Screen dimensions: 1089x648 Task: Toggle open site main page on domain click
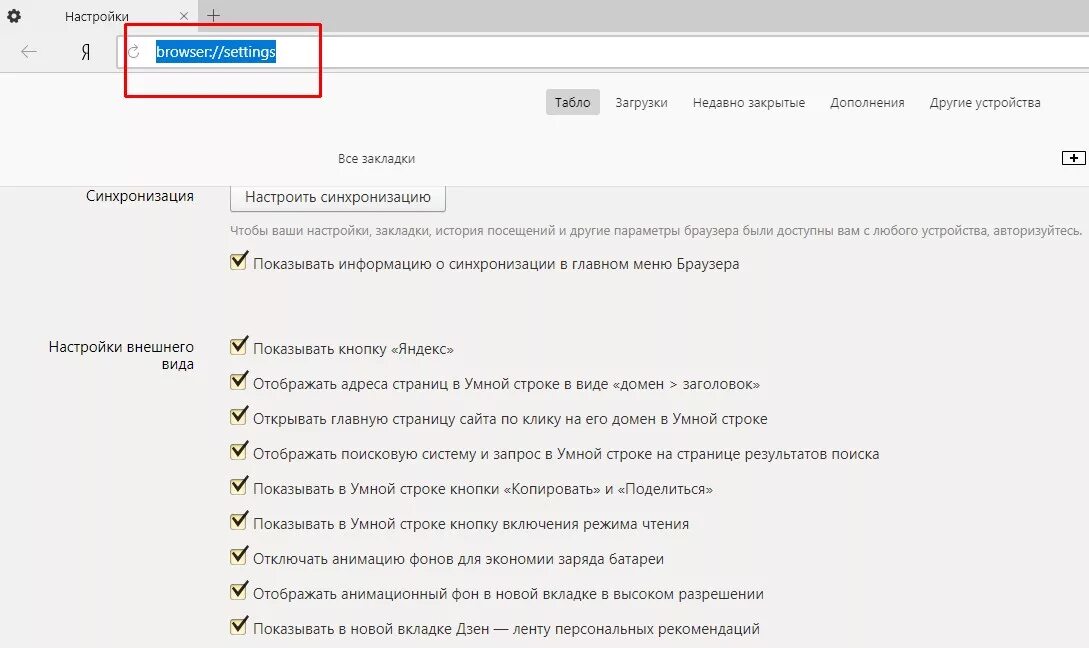click(x=238, y=416)
